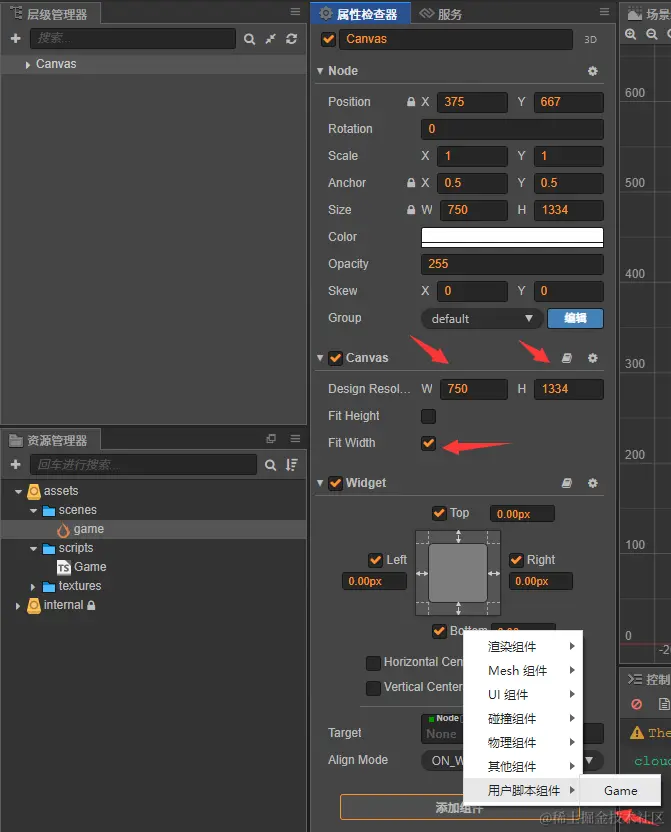Uncheck the Widget Bottom alignment
This screenshot has width=671, height=832.
click(439, 631)
